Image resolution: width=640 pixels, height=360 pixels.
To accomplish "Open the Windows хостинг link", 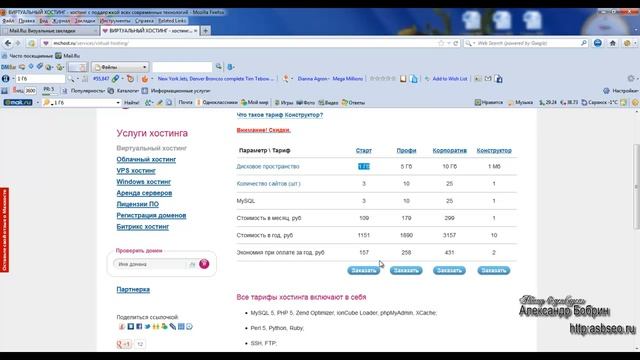I will 144,182.
